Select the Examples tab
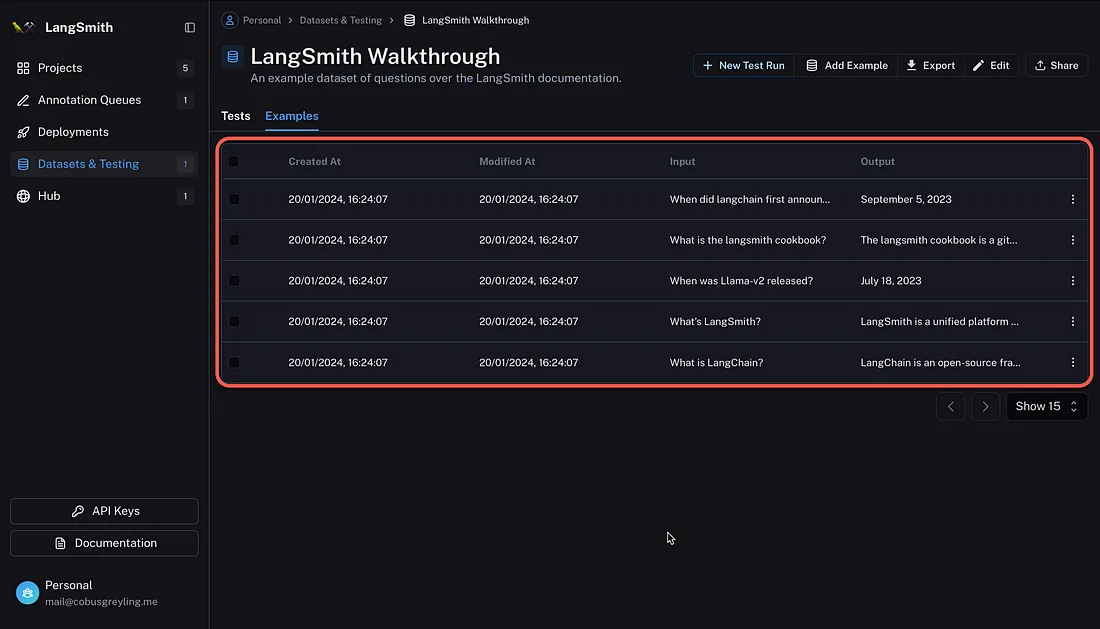Image resolution: width=1100 pixels, height=629 pixels. tap(292, 116)
